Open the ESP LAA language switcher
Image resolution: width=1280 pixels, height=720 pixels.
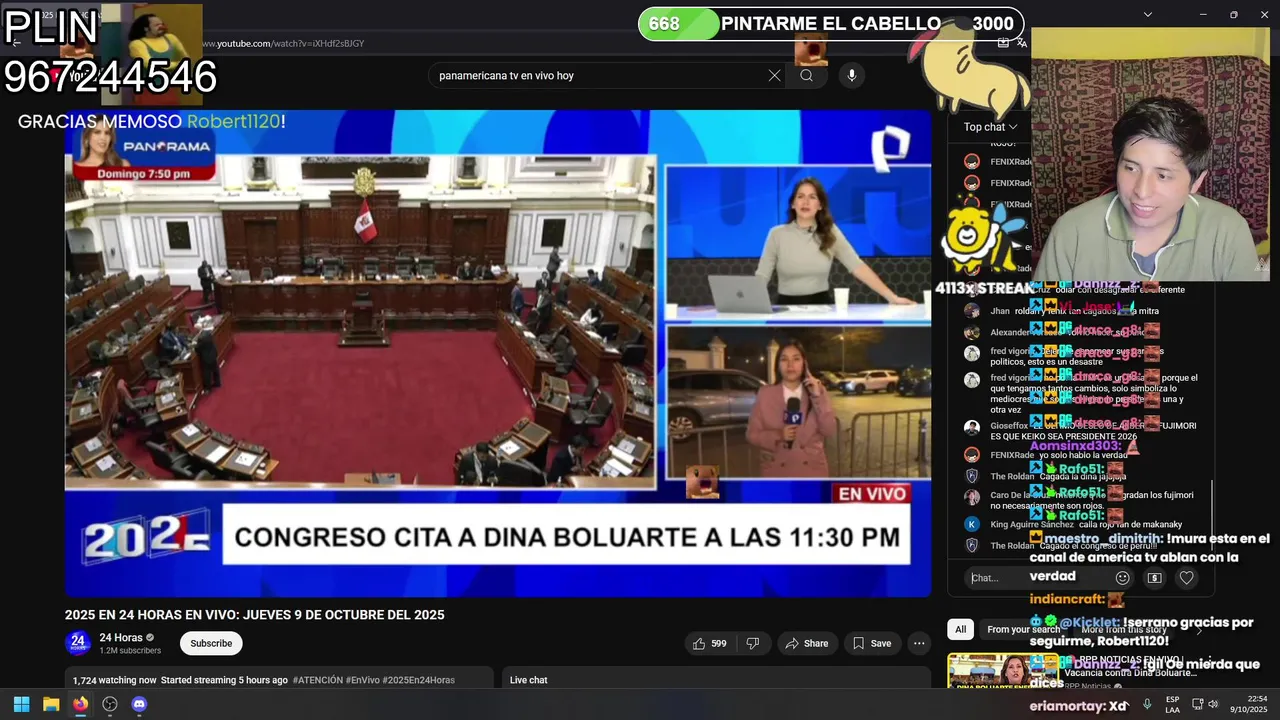1172,704
